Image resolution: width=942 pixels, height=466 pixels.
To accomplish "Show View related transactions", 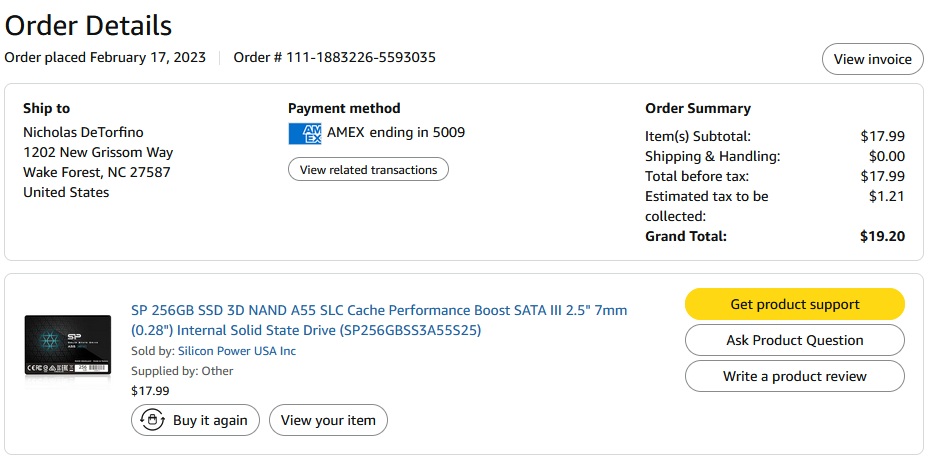I will (368, 170).
